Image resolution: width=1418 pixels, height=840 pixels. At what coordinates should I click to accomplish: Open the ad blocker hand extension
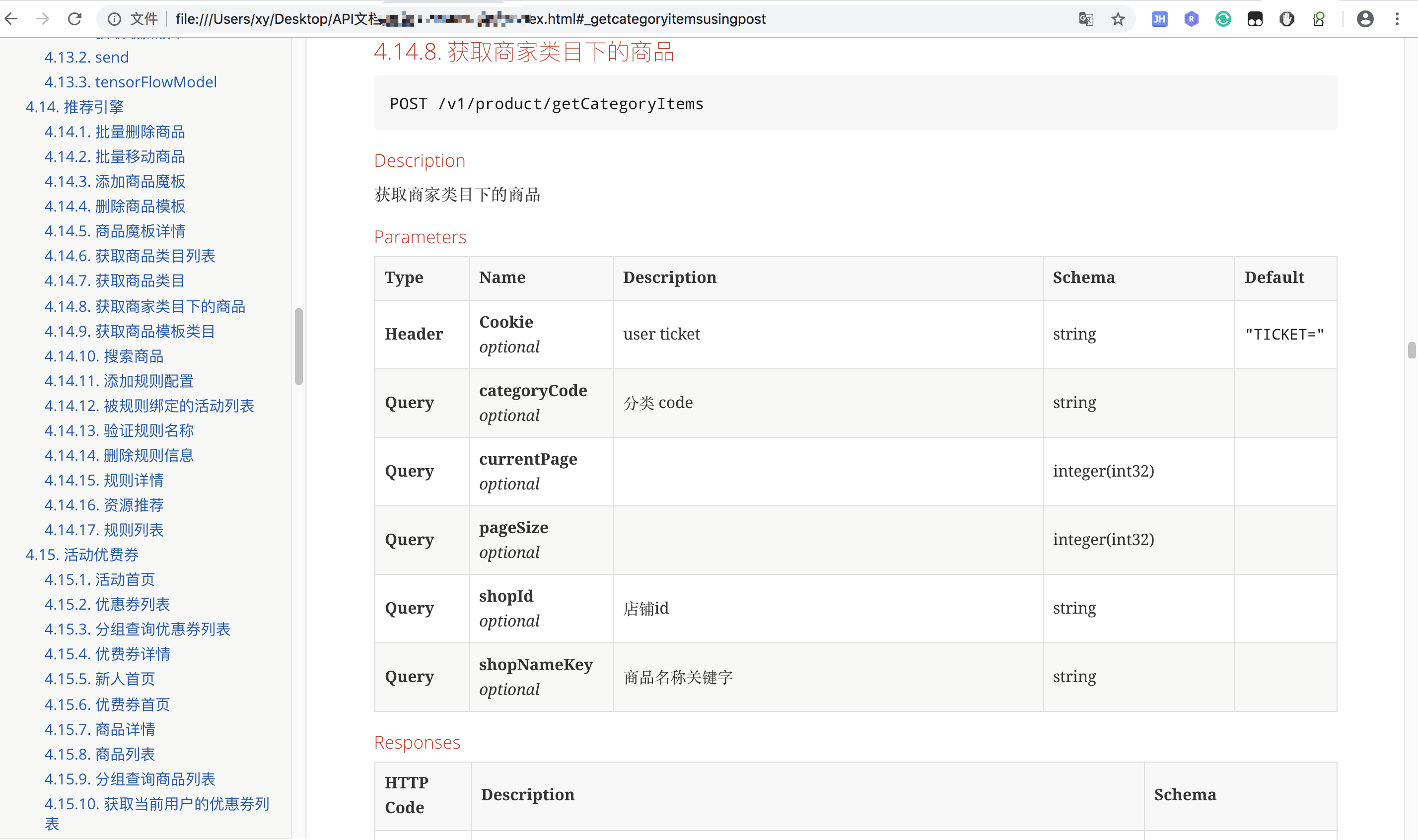pyautogui.click(x=1287, y=19)
